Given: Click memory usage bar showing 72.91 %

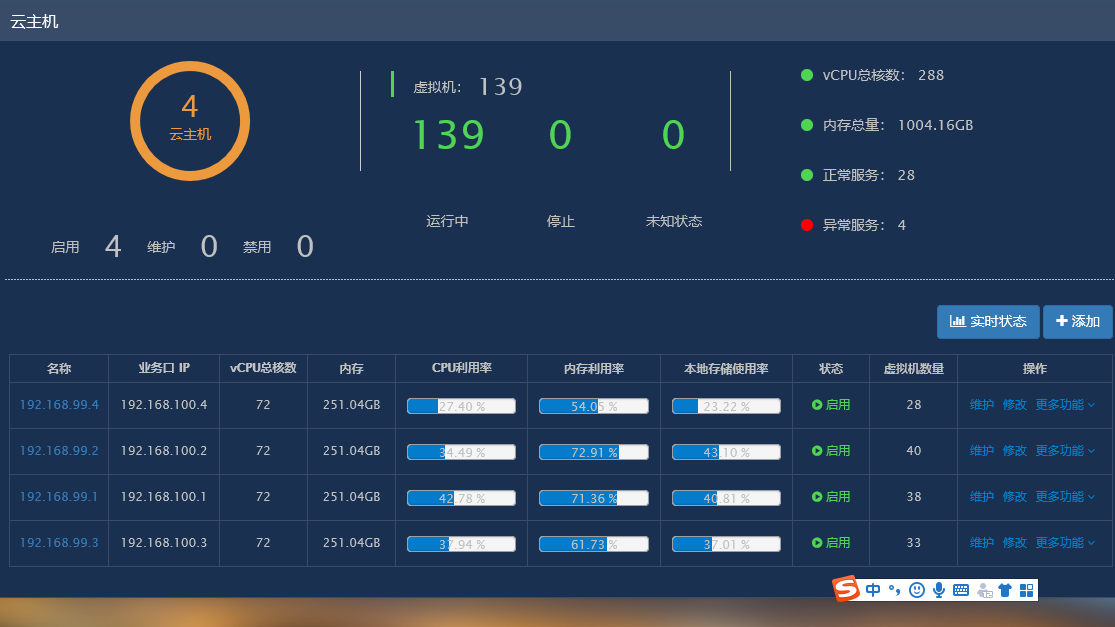Looking at the screenshot, I should [594, 452].
